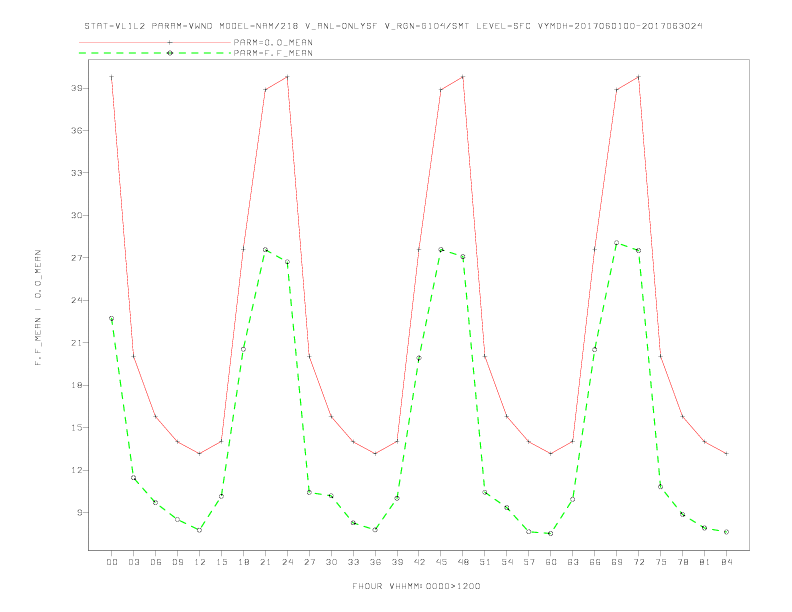Click the x-axis forecast hour label 36
The image size is (792, 612).
[x=375, y=562]
